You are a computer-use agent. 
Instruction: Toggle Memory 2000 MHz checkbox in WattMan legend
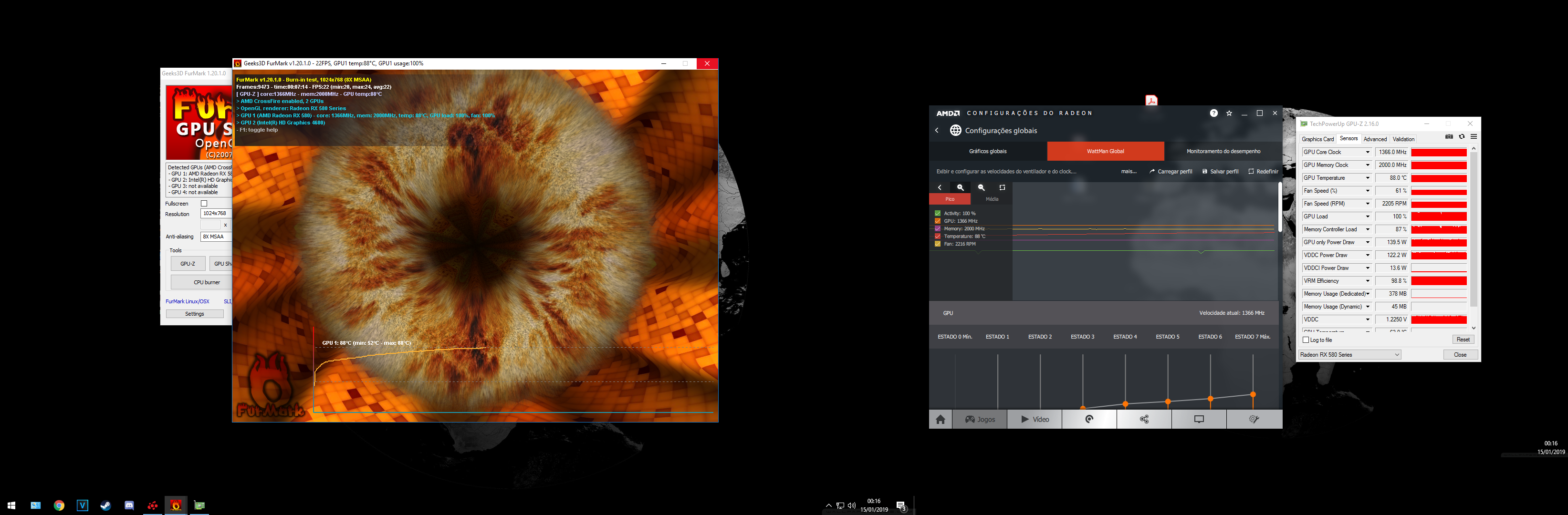(x=937, y=228)
